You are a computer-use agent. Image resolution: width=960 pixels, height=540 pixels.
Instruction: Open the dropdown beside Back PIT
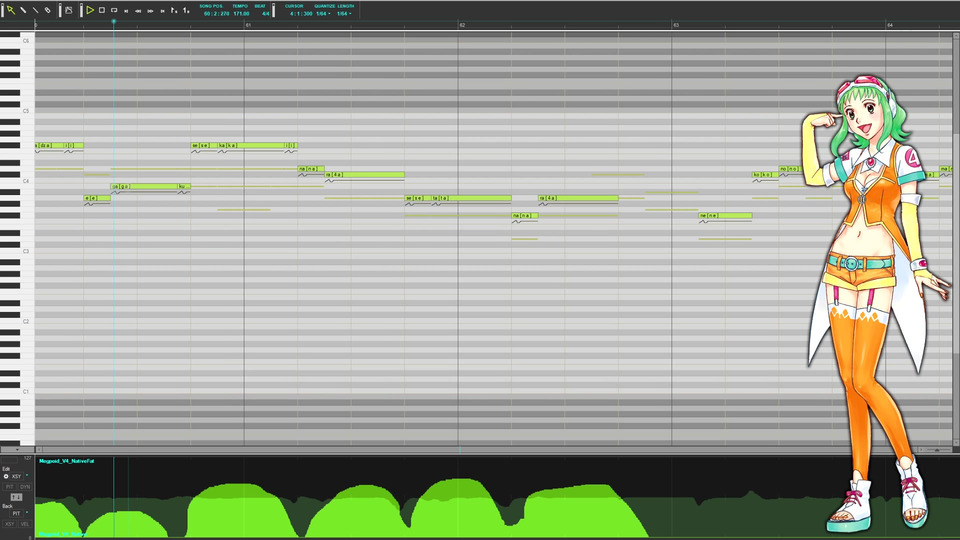point(27,512)
